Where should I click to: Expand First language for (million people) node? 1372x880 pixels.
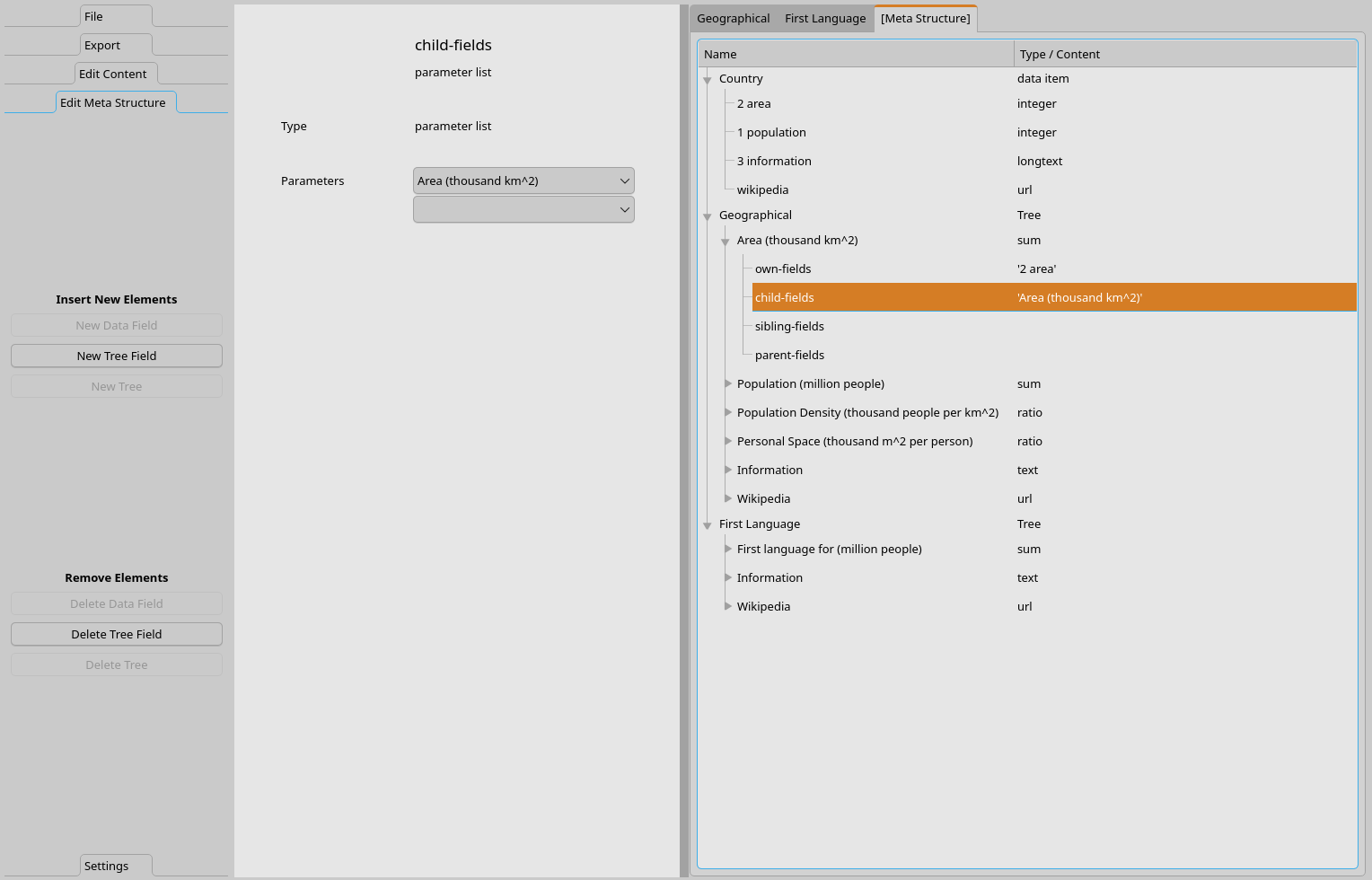[x=728, y=549]
